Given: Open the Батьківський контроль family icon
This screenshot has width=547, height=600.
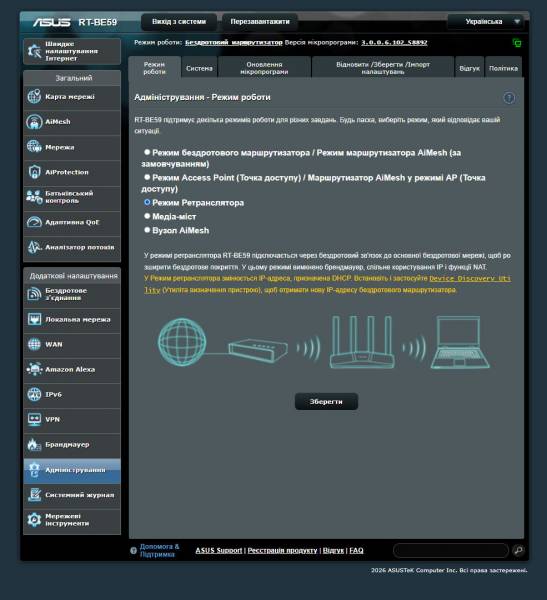Looking at the screenshot, I should coord(34,197).
